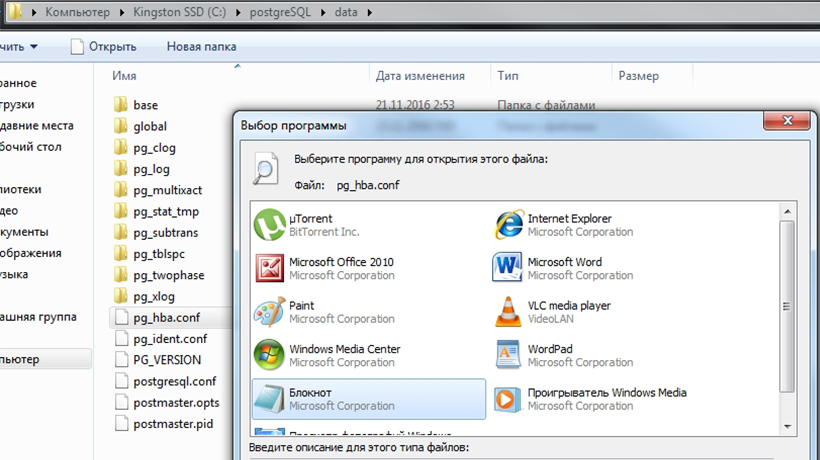The height and width of the screenshot is (460, 820).
Task: Pick Microsoft Word to open file
Action: click(x=508, y=268)
